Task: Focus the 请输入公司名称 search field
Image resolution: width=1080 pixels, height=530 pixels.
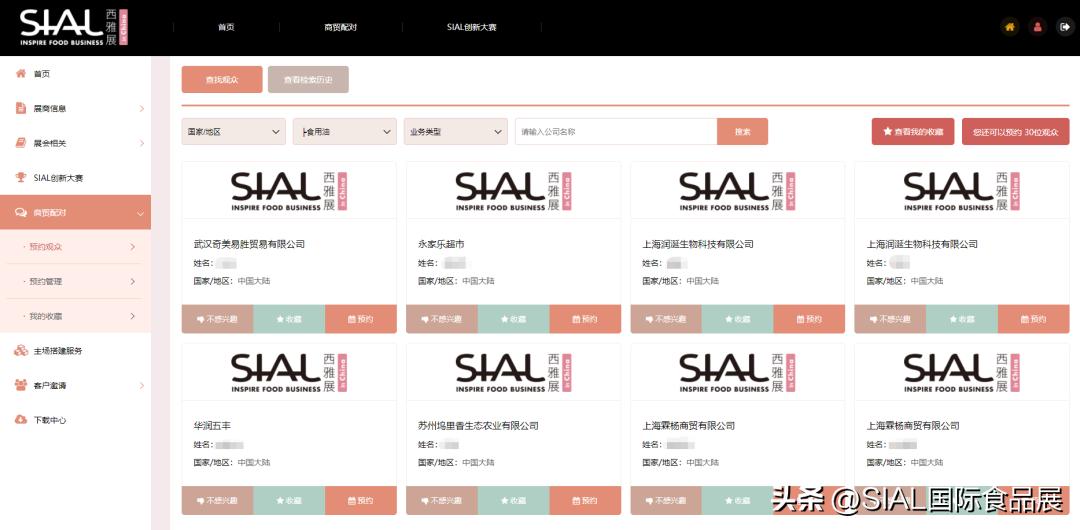Action: (x=616, y=131)
